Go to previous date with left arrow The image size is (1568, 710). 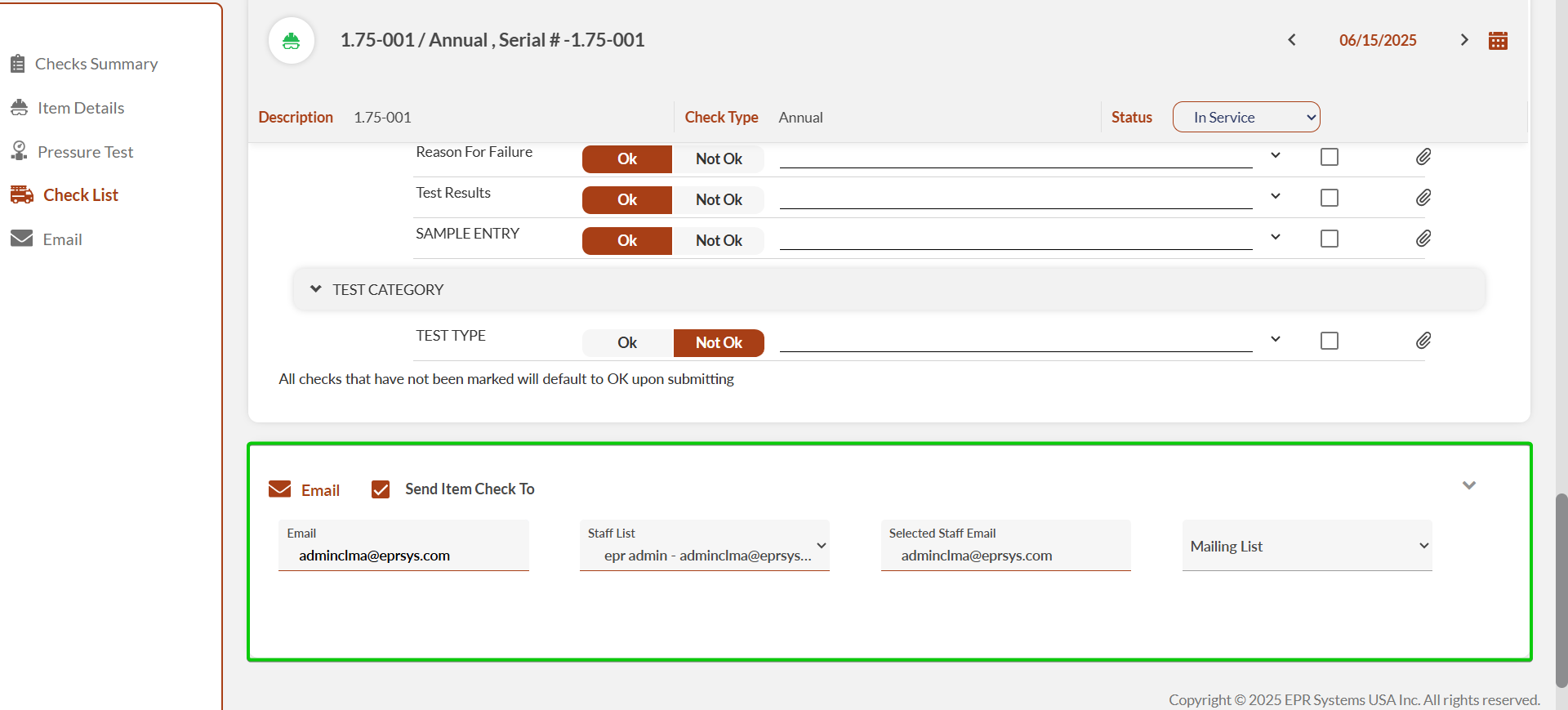coord(1292,40)
